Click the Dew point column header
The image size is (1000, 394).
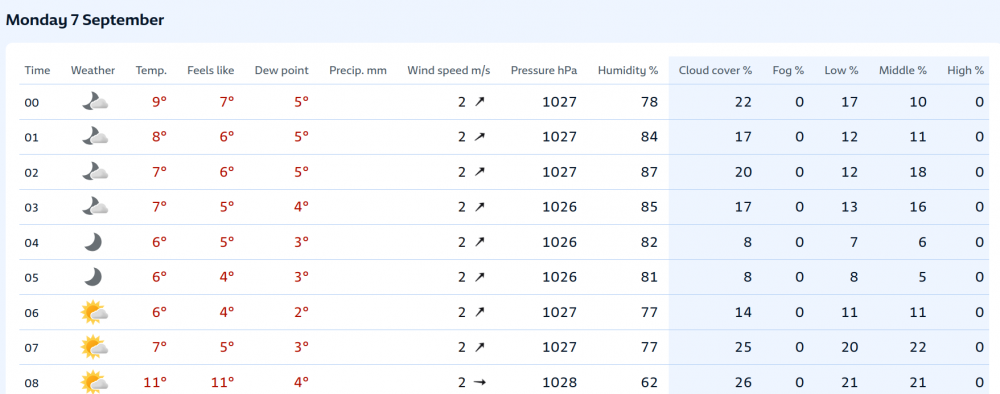coord(281,70)
